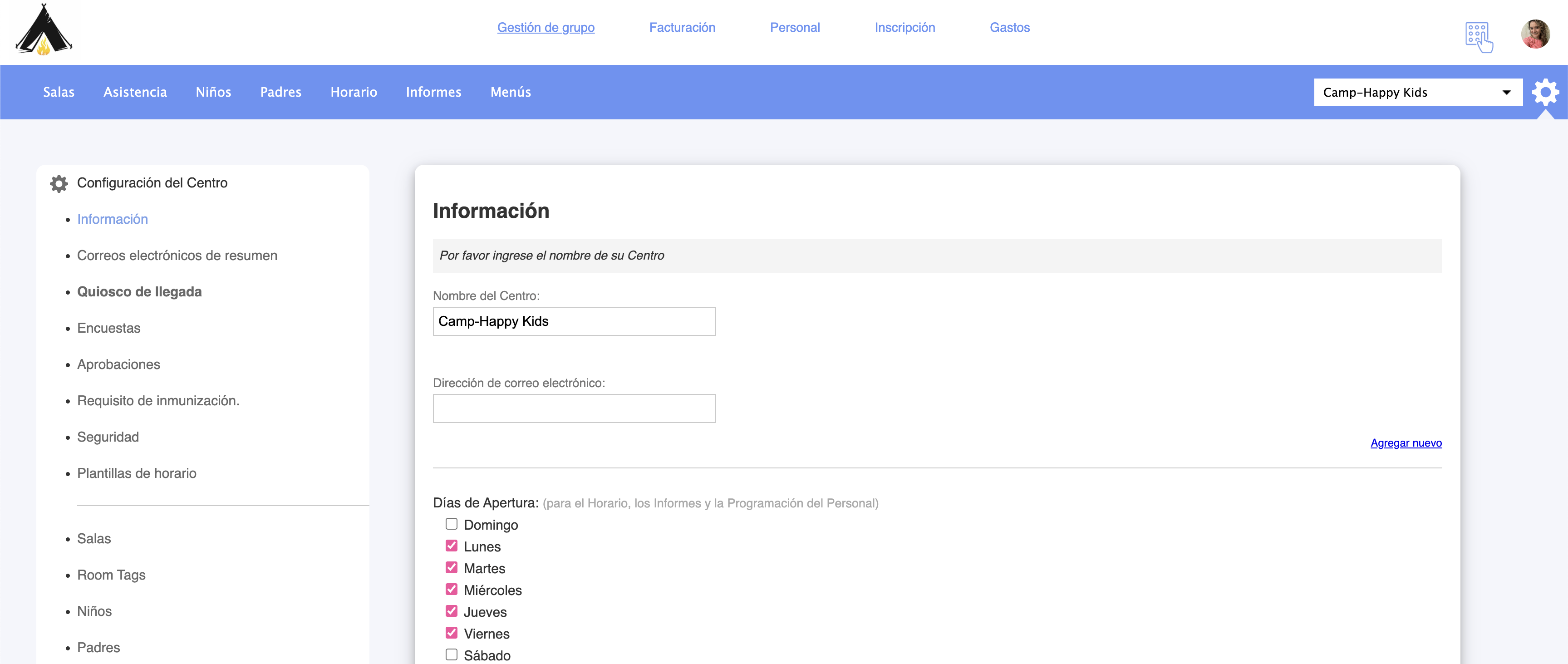
Task: Click the Nombre del Centro input field
Action: (x=573, y=321)
